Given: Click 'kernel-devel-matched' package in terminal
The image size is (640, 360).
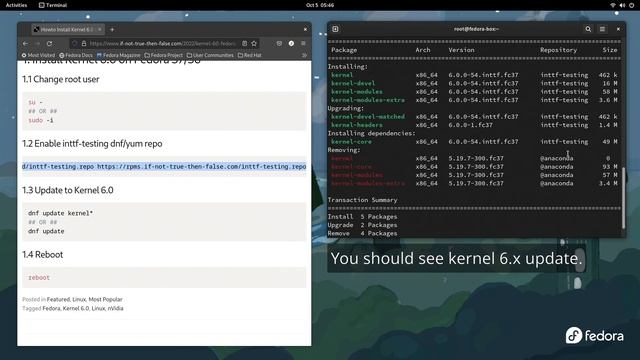Looking at the screenshot, I should [x=368, y=117].
